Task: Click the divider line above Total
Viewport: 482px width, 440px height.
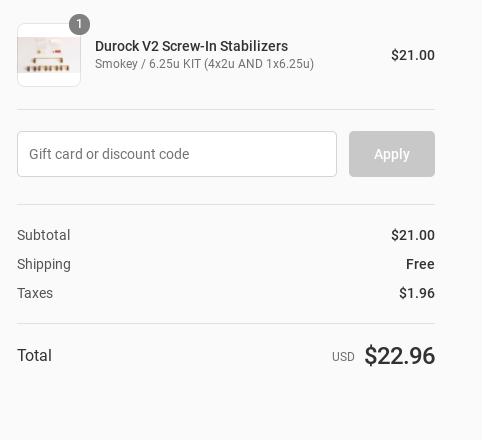Action: (226, 323)
